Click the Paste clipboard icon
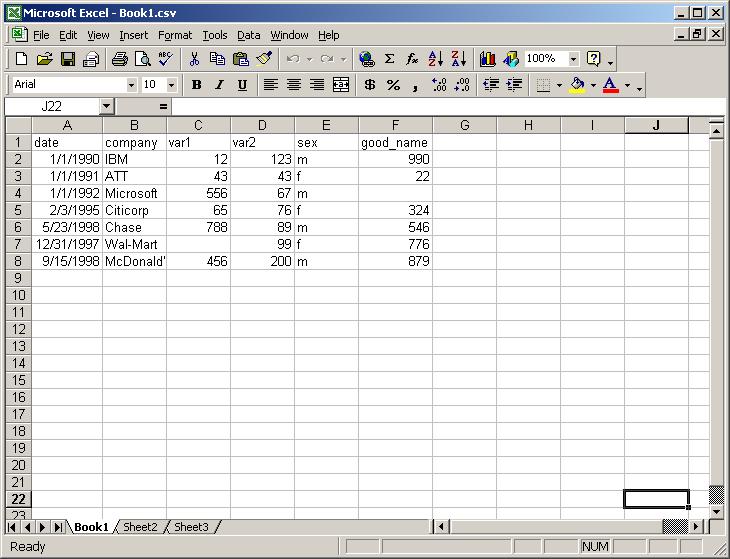This screenshot has height=559, width=730. 240,59
